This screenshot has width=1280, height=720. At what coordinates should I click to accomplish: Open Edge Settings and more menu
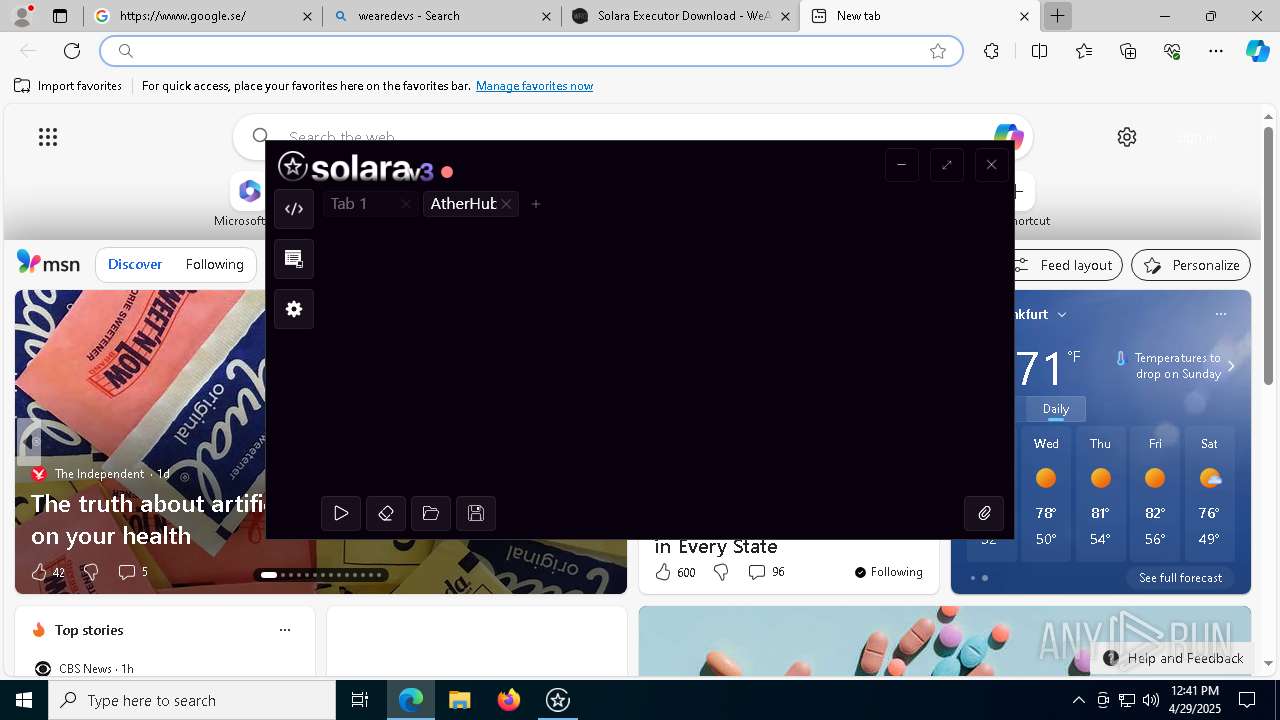click(x=1216, y=51)
